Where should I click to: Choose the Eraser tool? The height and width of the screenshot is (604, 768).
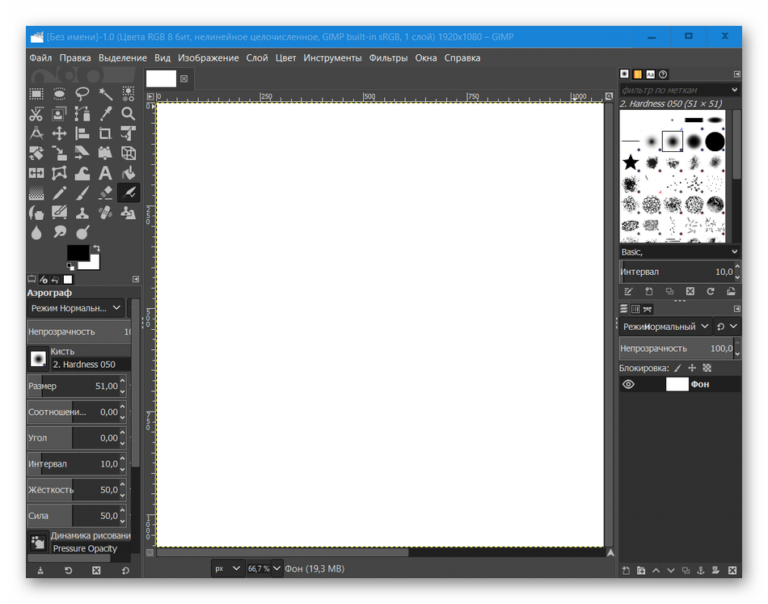point(105,193)
